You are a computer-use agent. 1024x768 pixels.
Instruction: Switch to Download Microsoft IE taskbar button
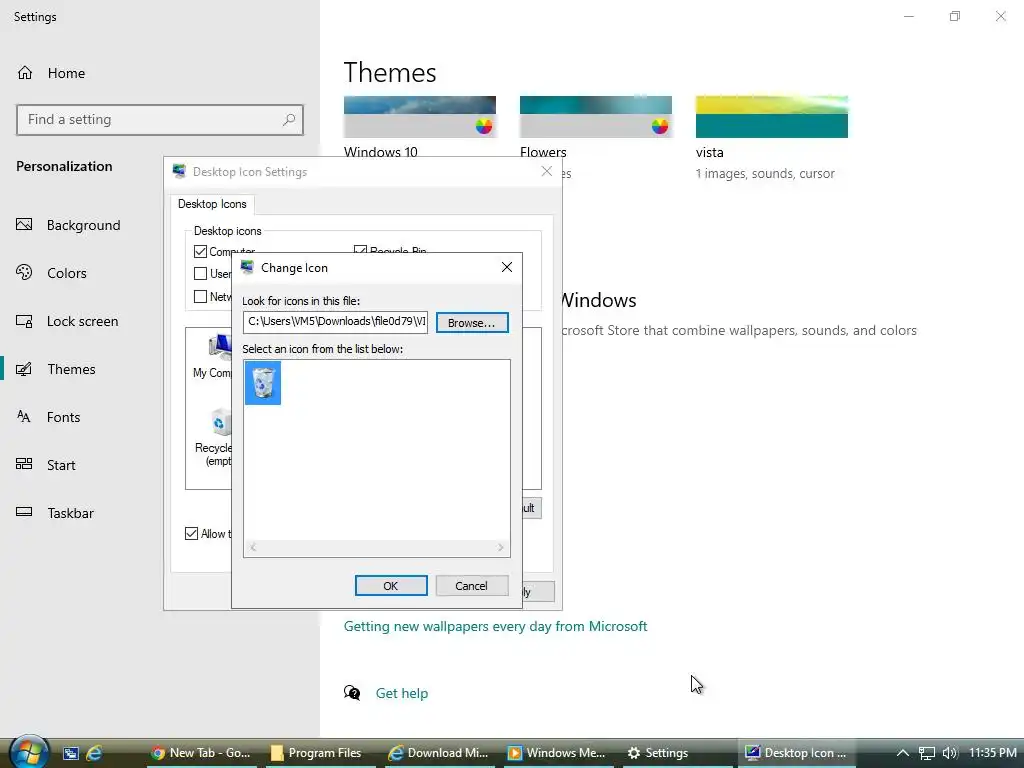(439, 753)
